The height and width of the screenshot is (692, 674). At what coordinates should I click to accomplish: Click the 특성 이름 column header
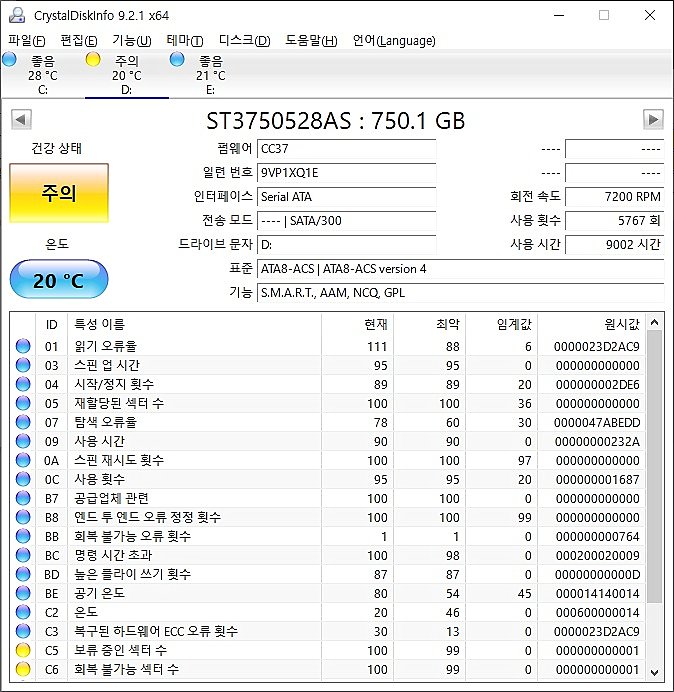point(194,324)
